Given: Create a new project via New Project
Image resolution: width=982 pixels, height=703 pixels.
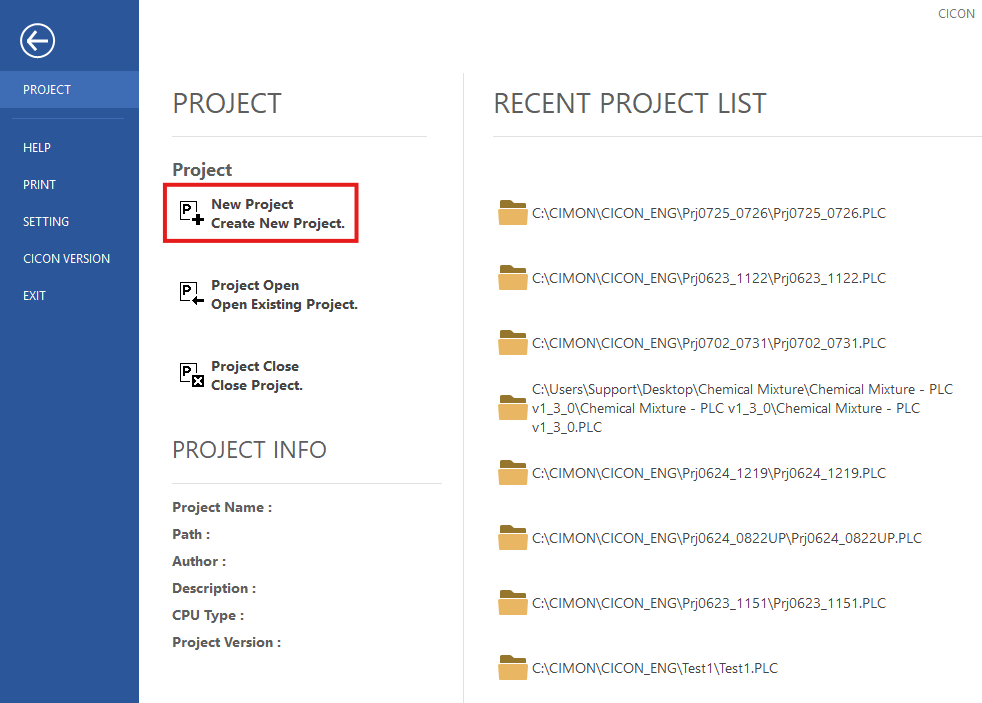Looking at the screenshot, I should 277,213.
